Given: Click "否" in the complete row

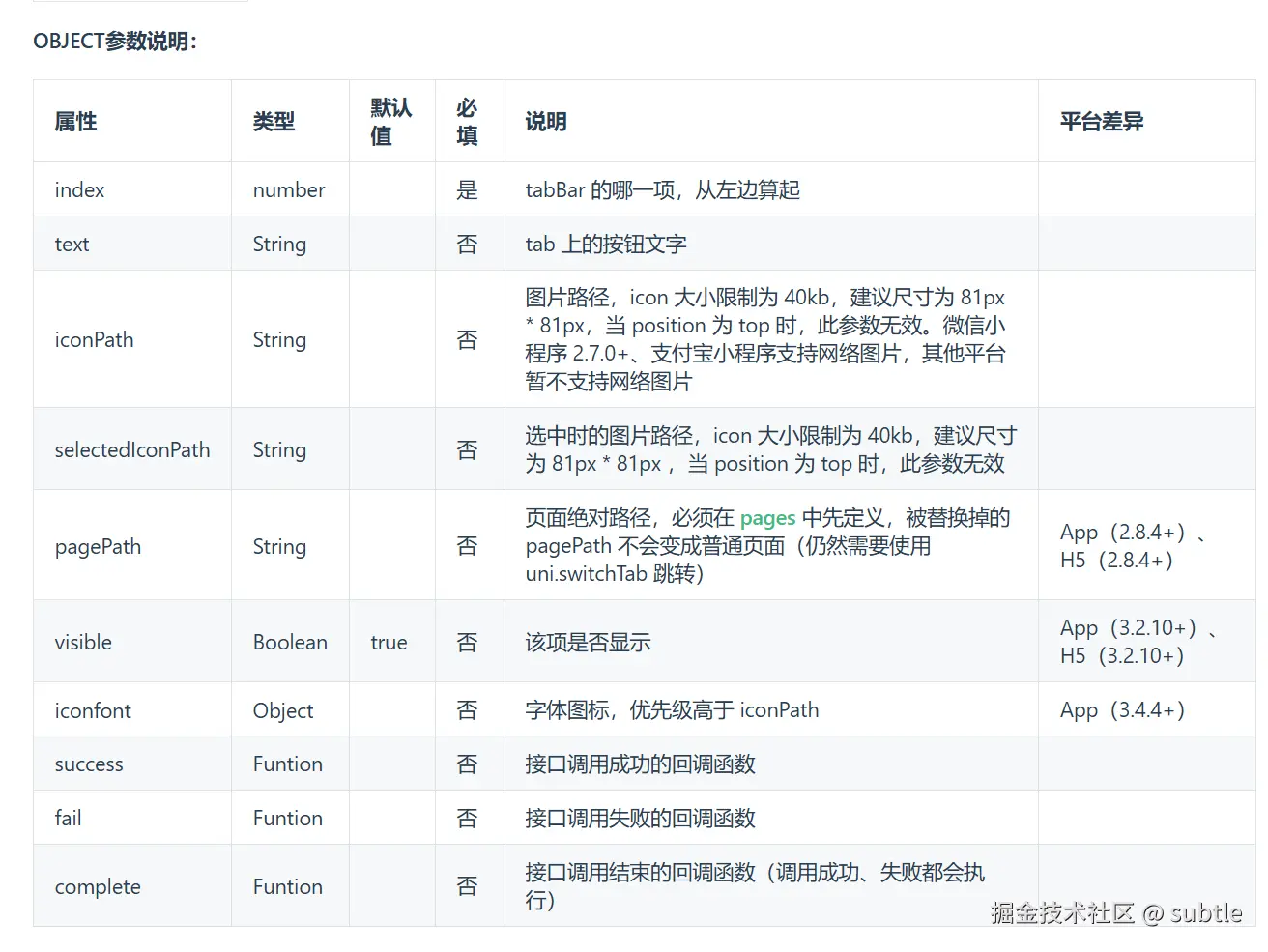Looking at the screenshot, I should pos(468,886).
